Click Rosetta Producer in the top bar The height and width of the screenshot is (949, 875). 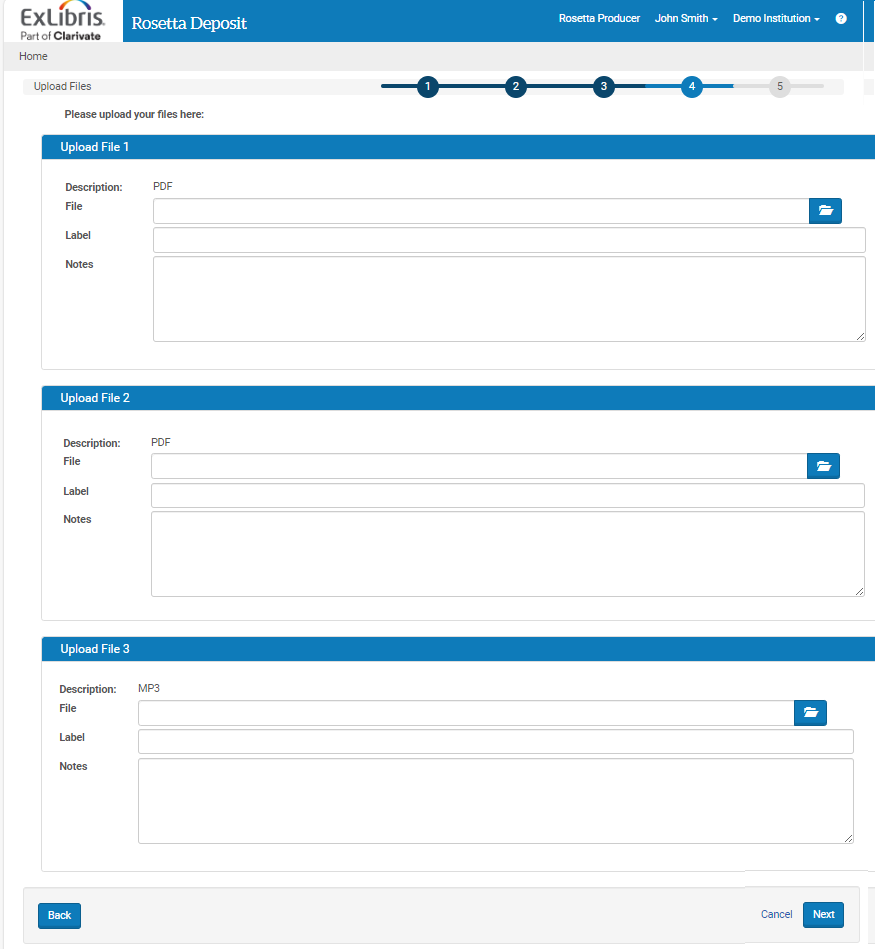tap(599, 19)
